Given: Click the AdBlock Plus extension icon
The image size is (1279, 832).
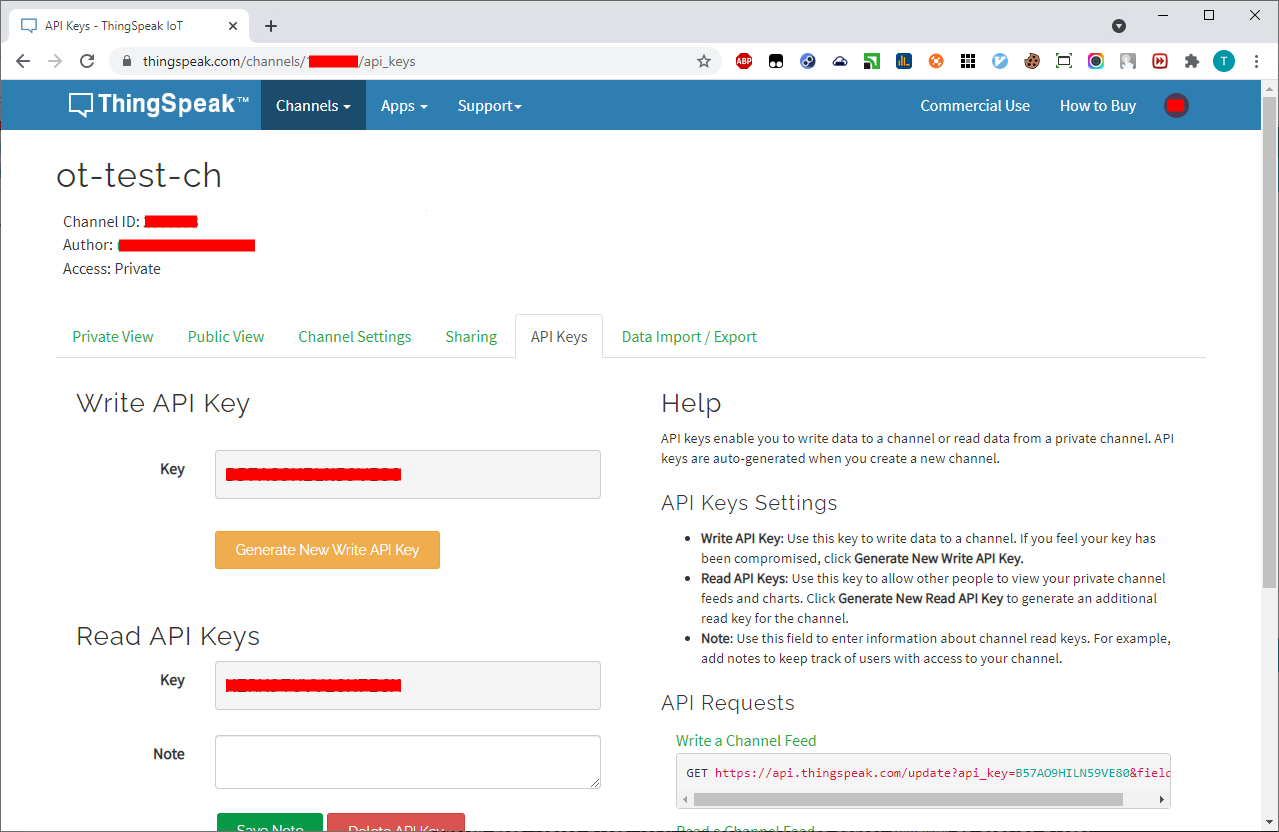Looking at the screenshot, I should pyautogui.click(x=743, y=61).
